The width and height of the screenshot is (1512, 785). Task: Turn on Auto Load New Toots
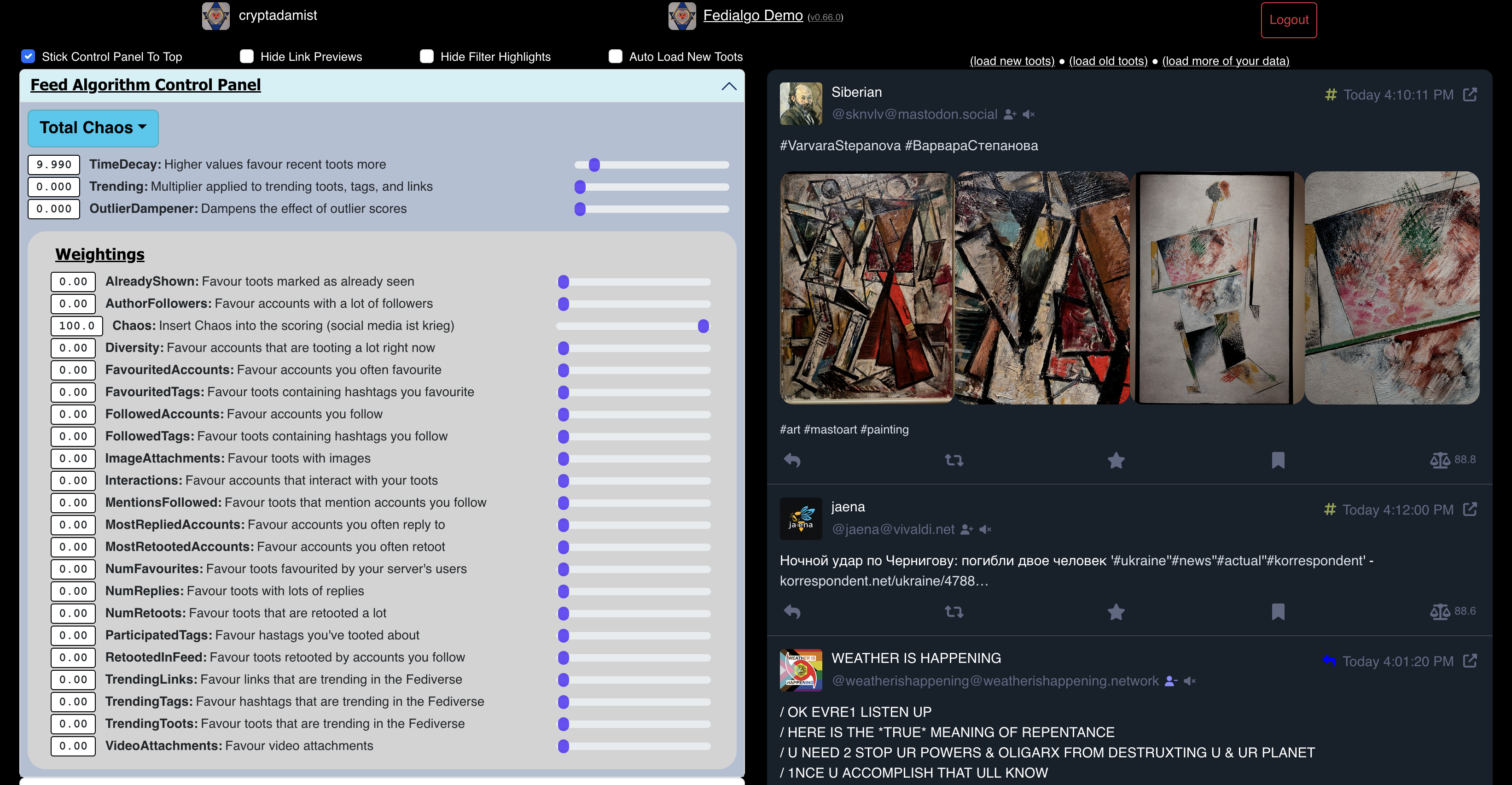coord(615,56)
